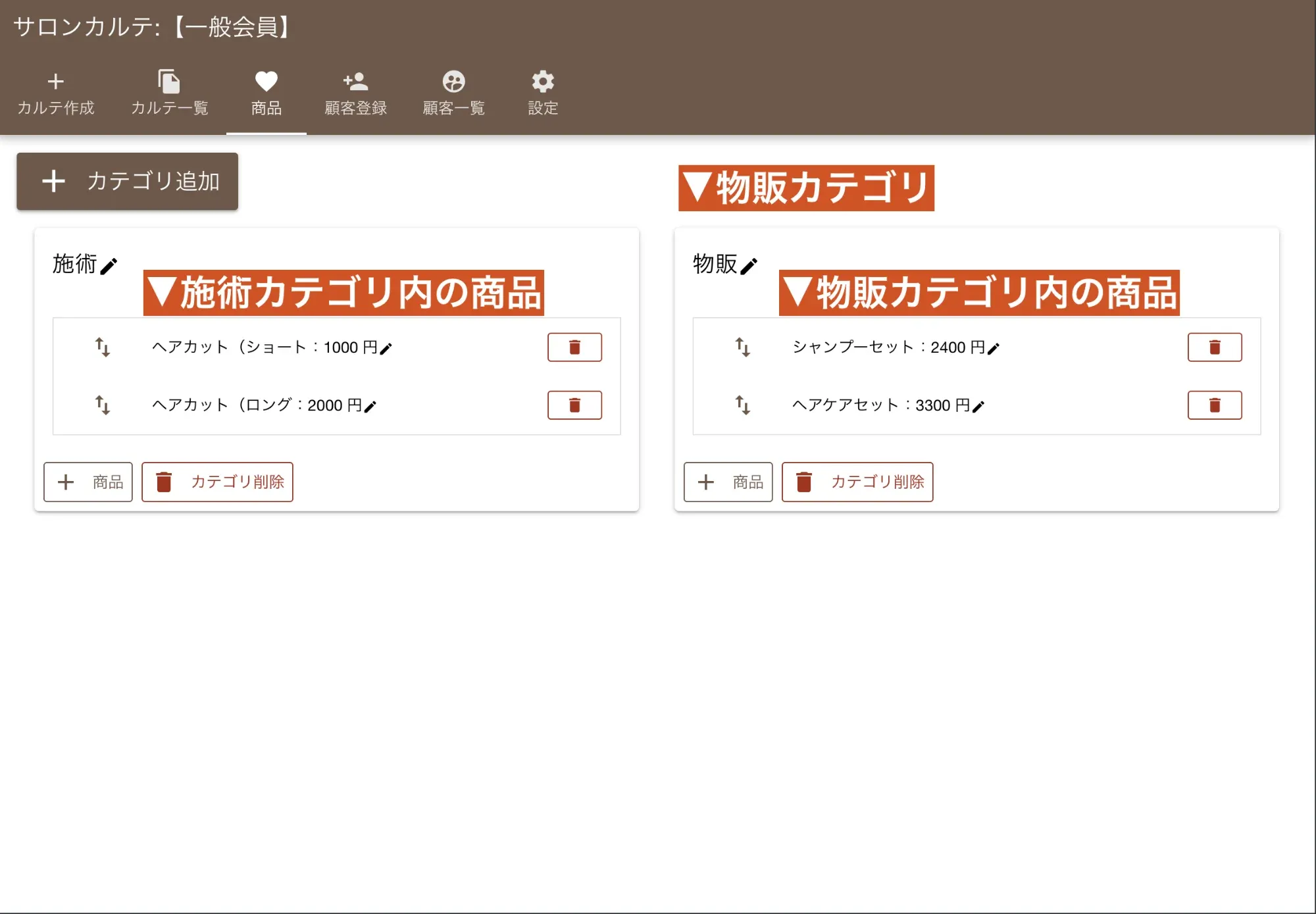1316x914 pixels.
Task: Add a product with 商品 in 物販 card
Action: tap(728, 482)
